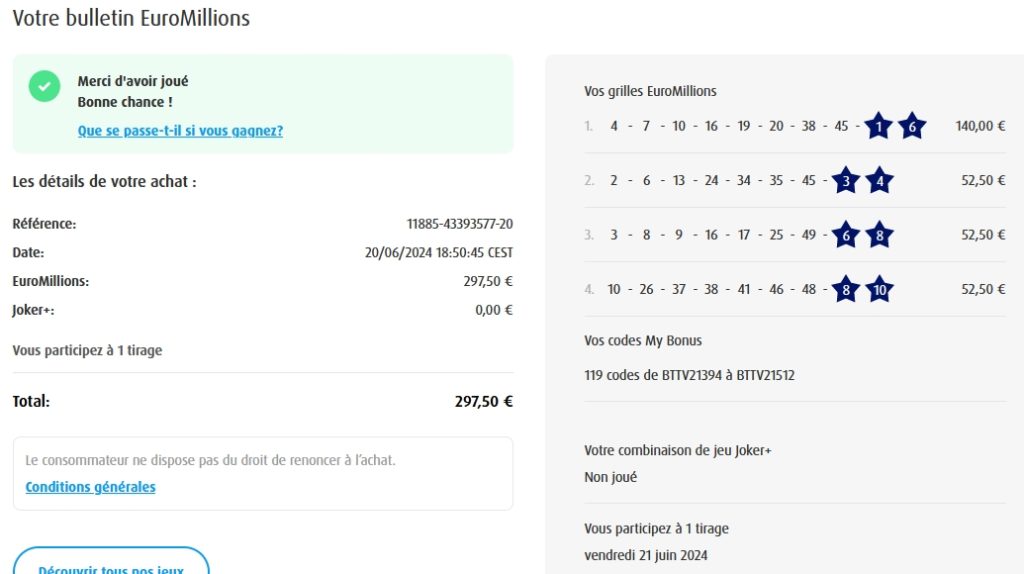Click the 140,00 € price of grid 1
The height and width of the screenshot is (574, 1024).
point(980,126)
